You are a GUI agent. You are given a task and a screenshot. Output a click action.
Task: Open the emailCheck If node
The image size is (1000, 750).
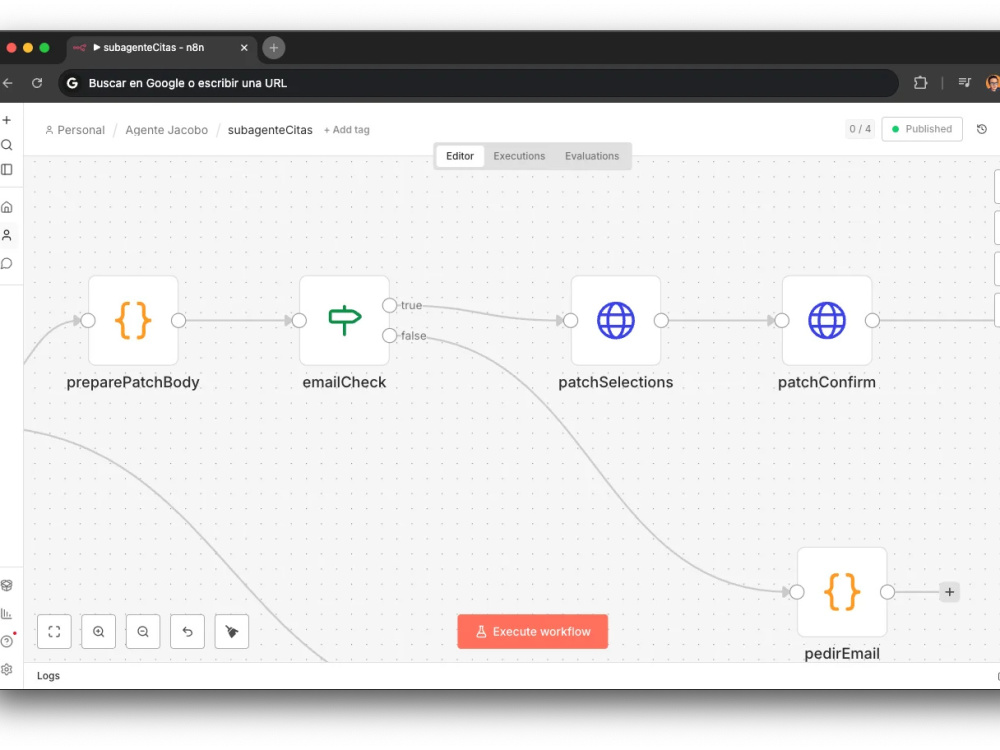click(x=344, y=320)
